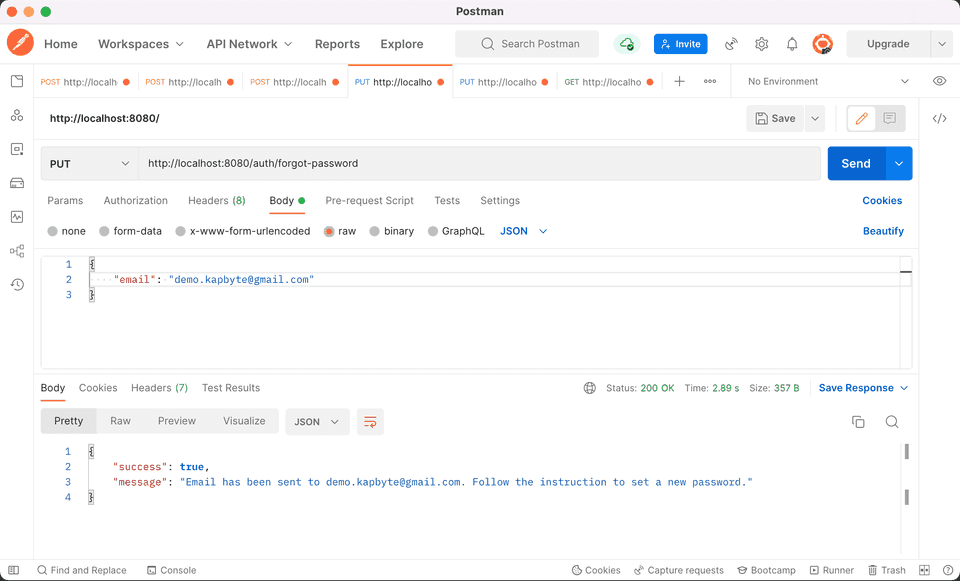This screenshot has width=960, height=581.
Task: Select the GraphQL body option
Action: point(456,231)
